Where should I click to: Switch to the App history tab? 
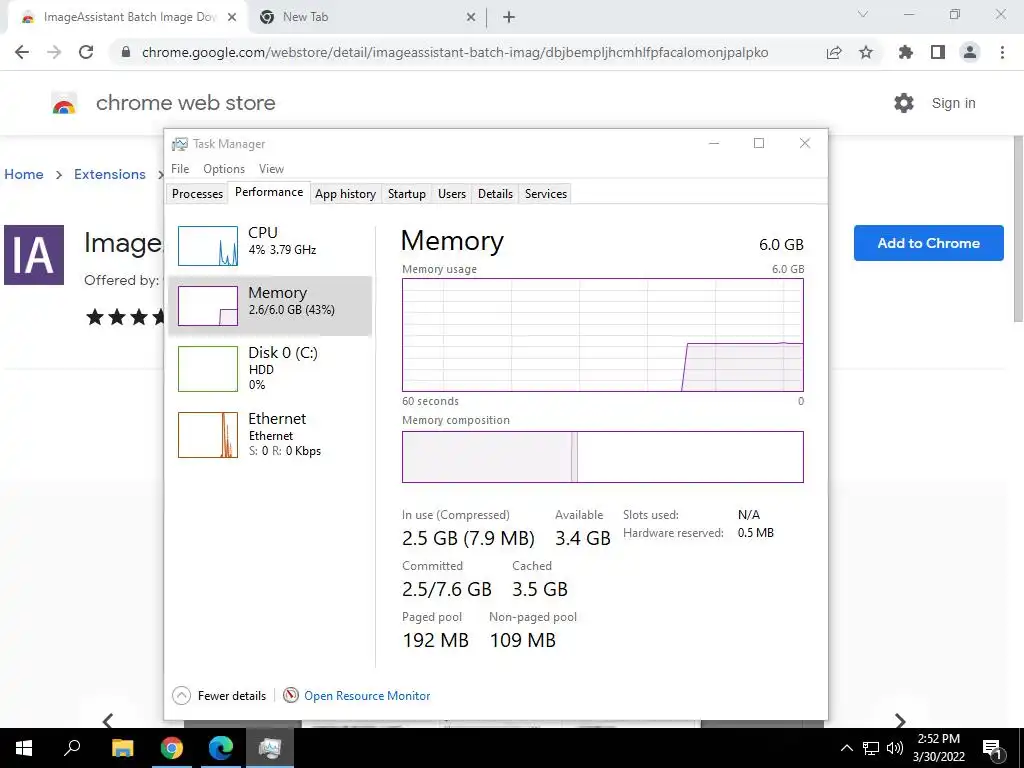345,194
